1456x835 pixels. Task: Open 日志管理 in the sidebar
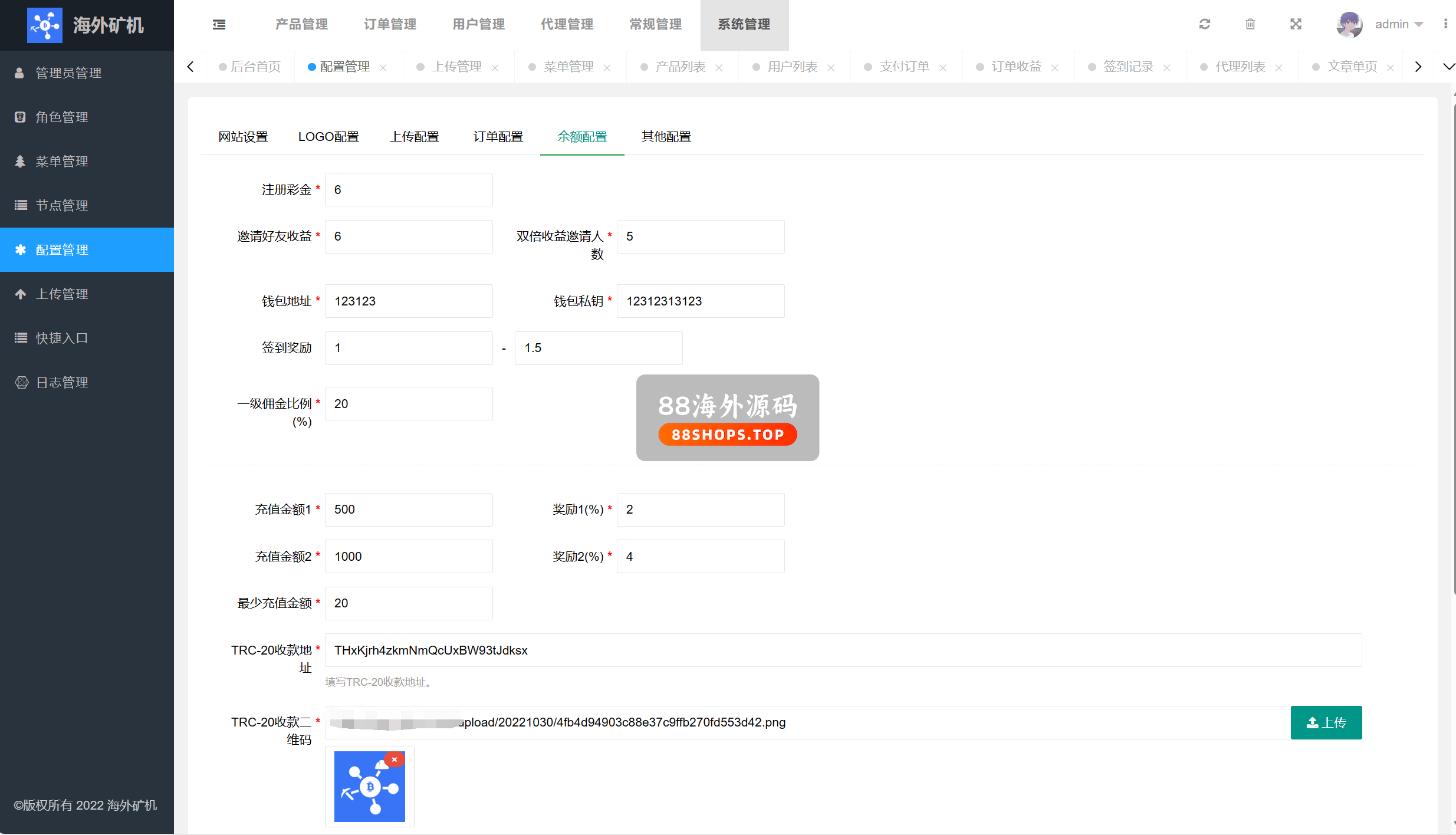[61, 382]
